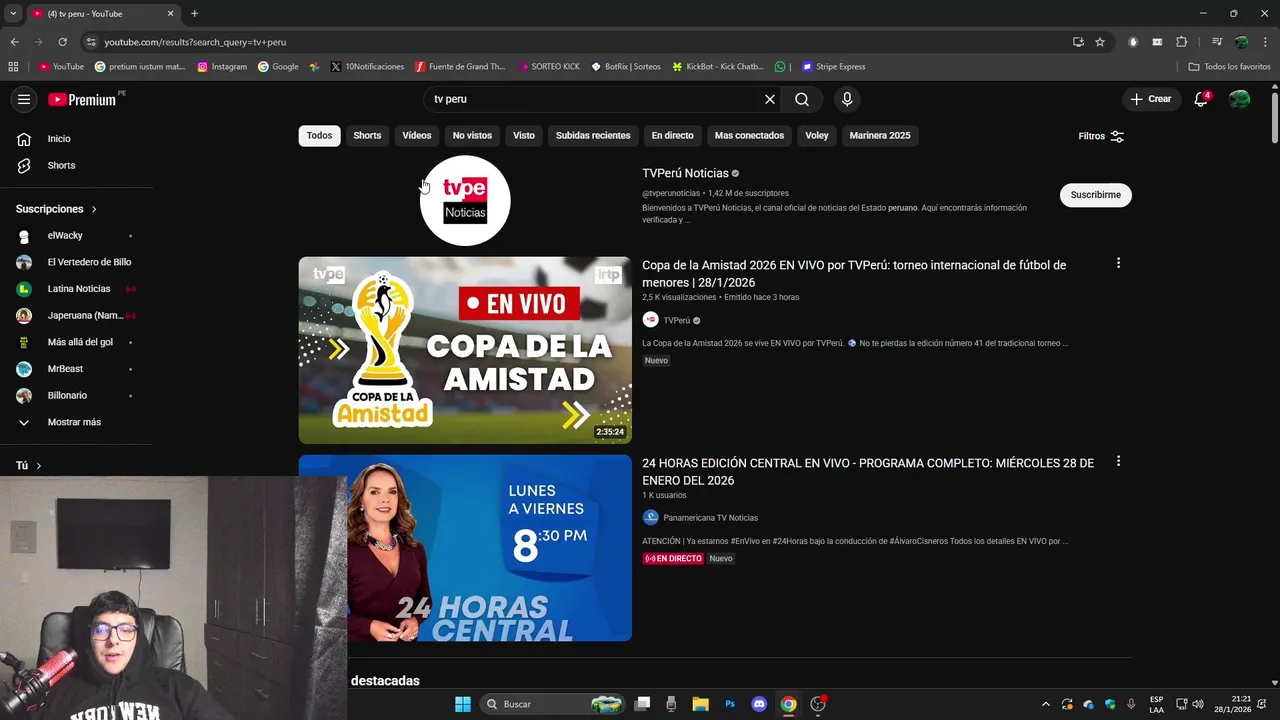Viewport: 1280px width, 720px height.
Task: Open the TVPerú channel link
Action: tap(677, 320)
